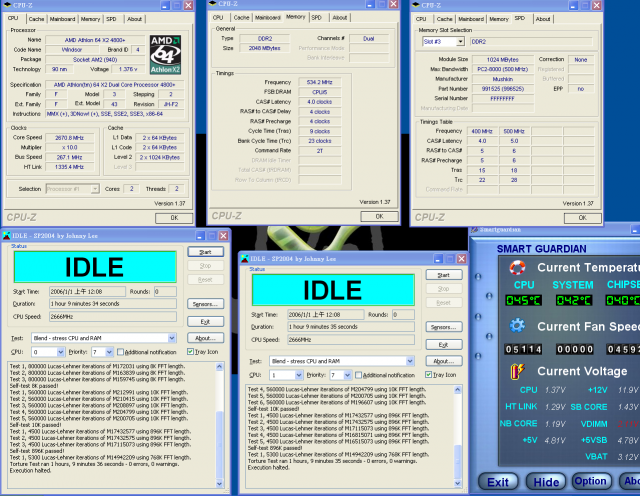The width and height of the screenshot is (640, 496).
Task: Click Exit in left SP2004 window
Action: (x=205, y=322)
